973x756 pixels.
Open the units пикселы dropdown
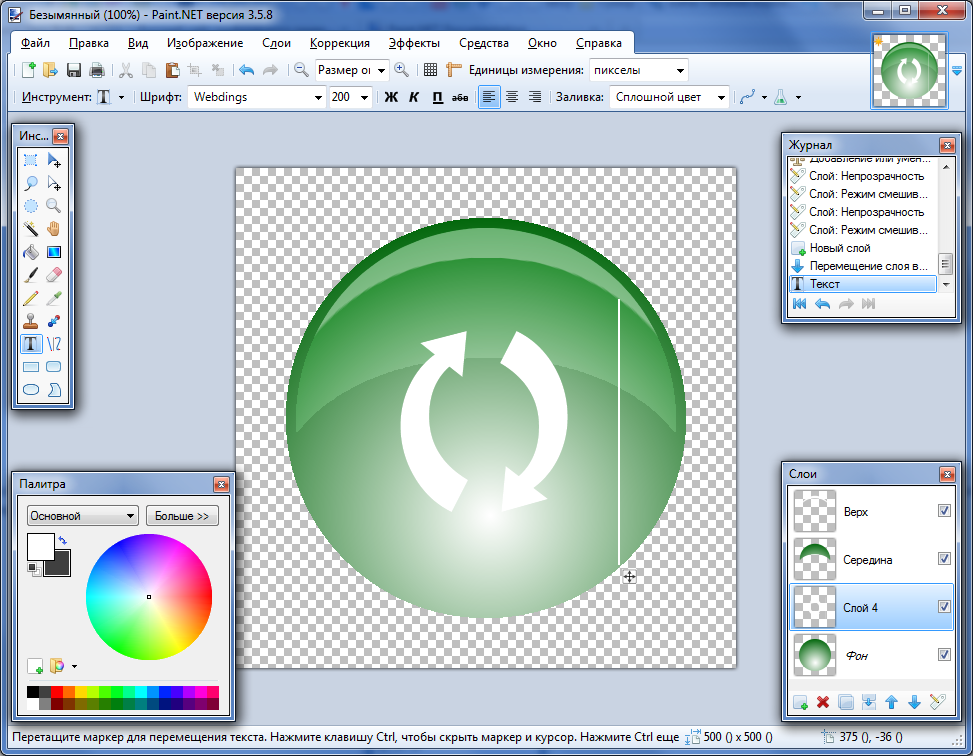(x=680, y=70)
